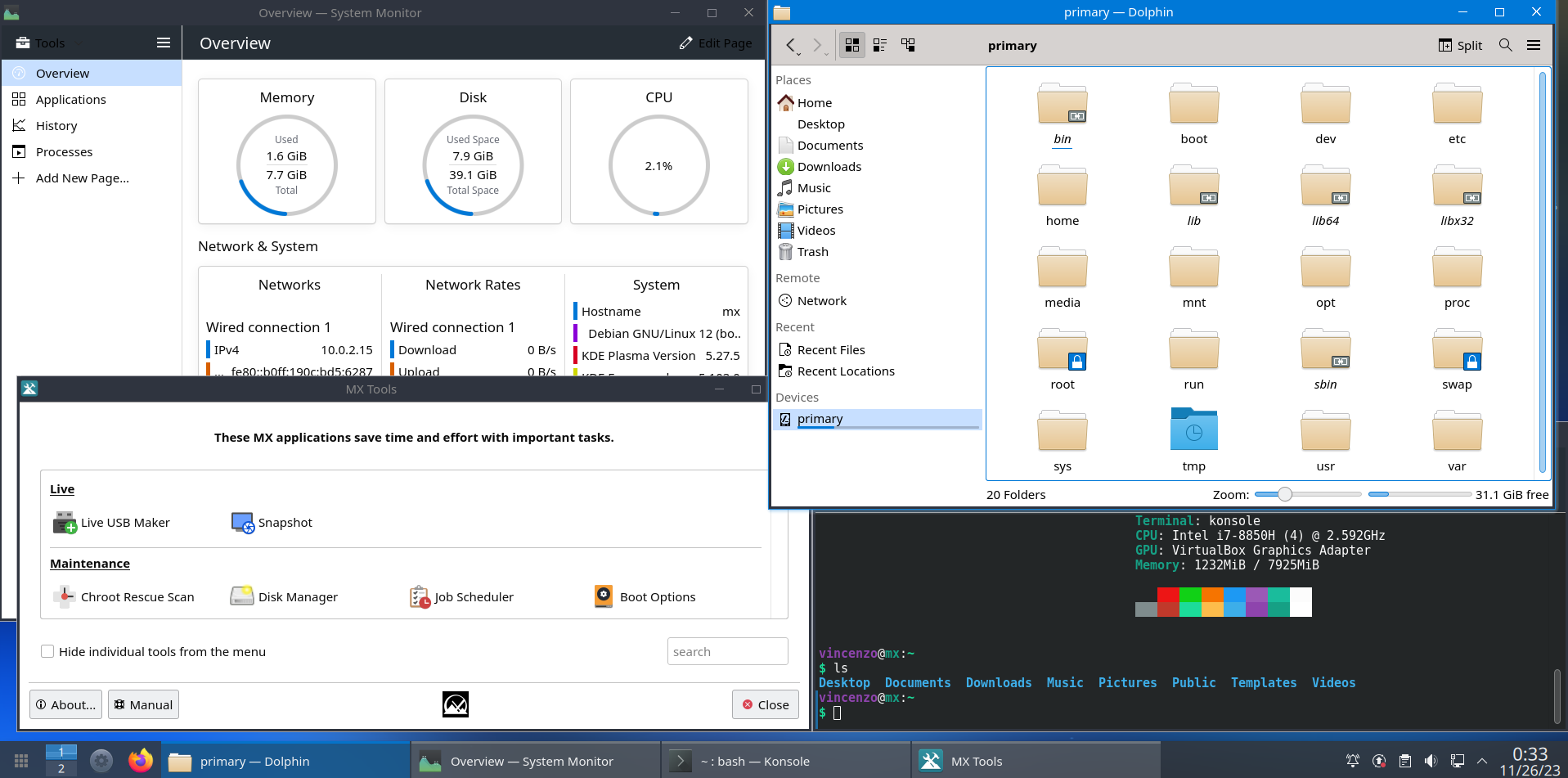Image resolution: width=1568 pixels, height=778 pixels.
Task: Click the Dolphin file view scrollbar
Action: point(1543,272)
